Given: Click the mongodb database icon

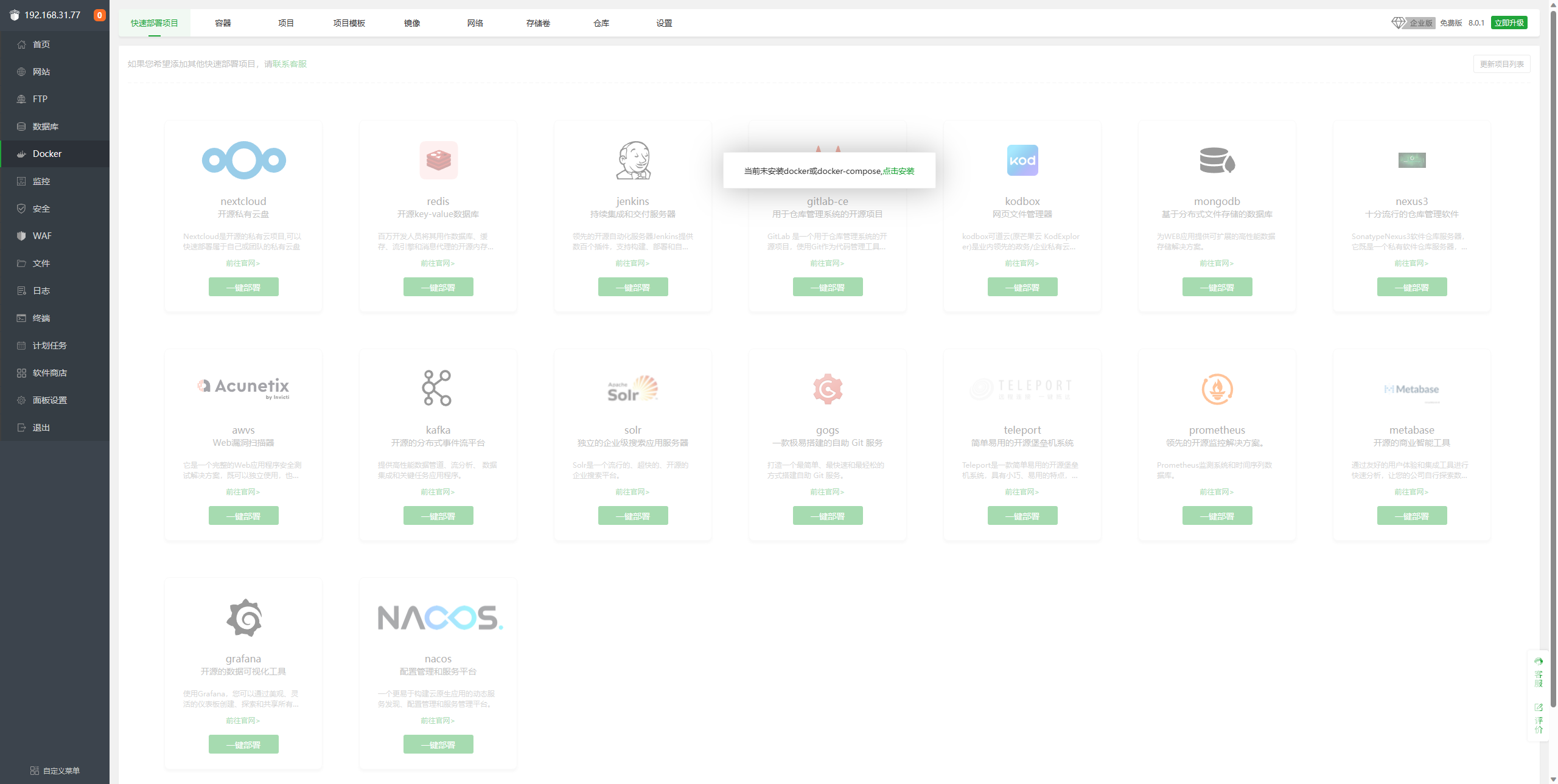Looking at the screenshot, I should pyautogui.click(x=1217, y=161).
